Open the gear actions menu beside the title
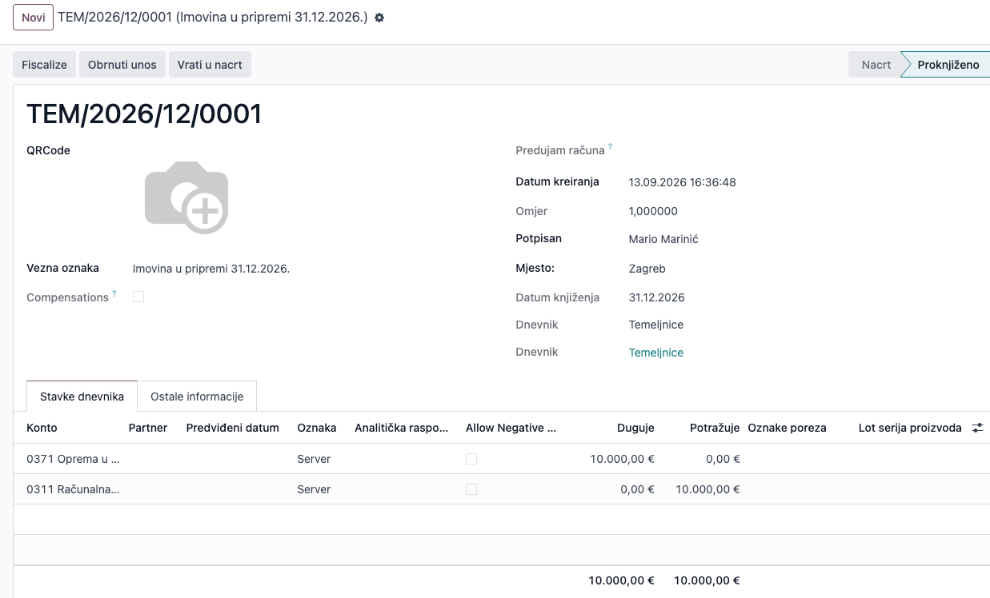This screenshot has width=990, height=598. pos(379,18)
